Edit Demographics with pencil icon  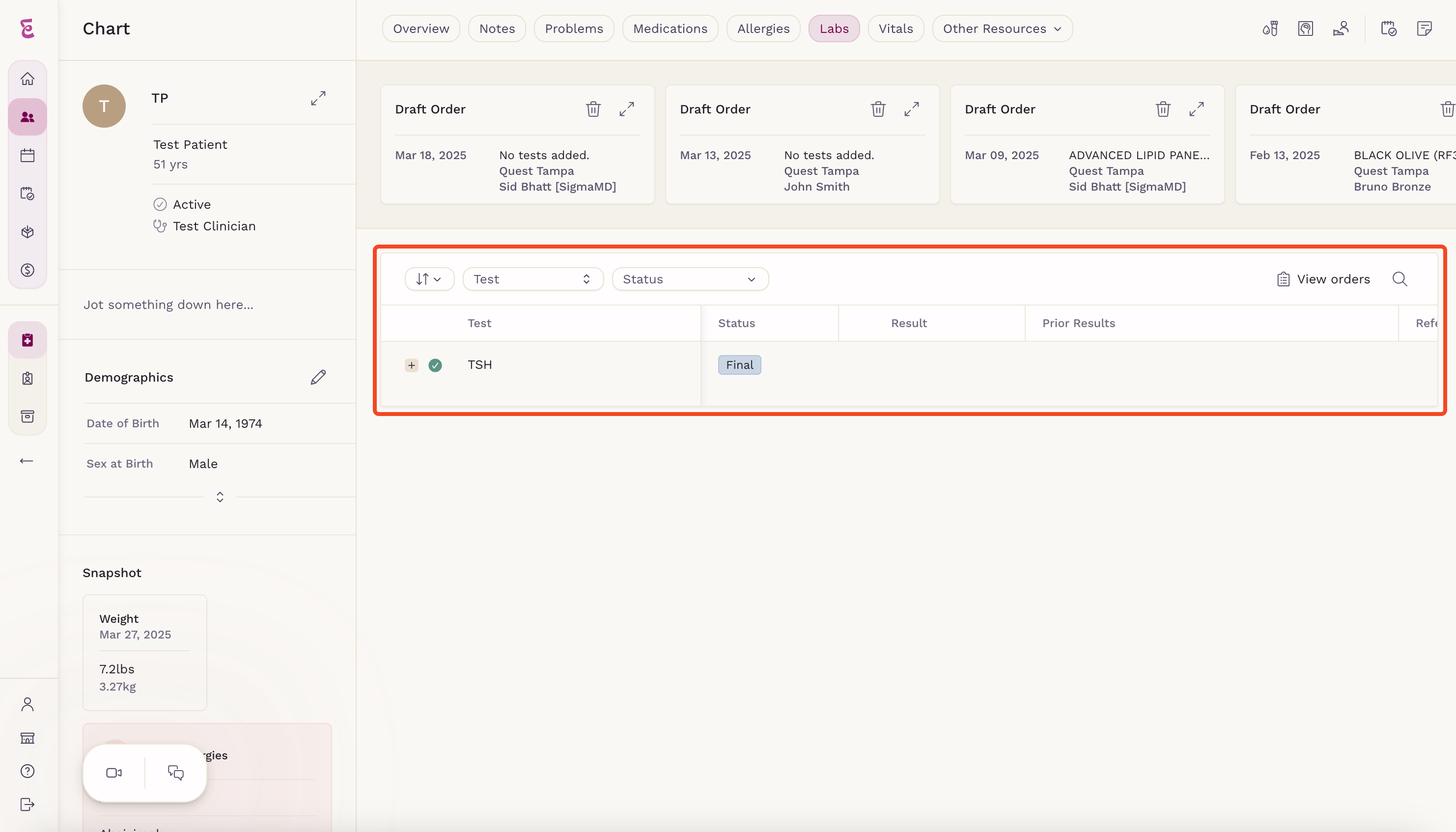pos(318,377)
